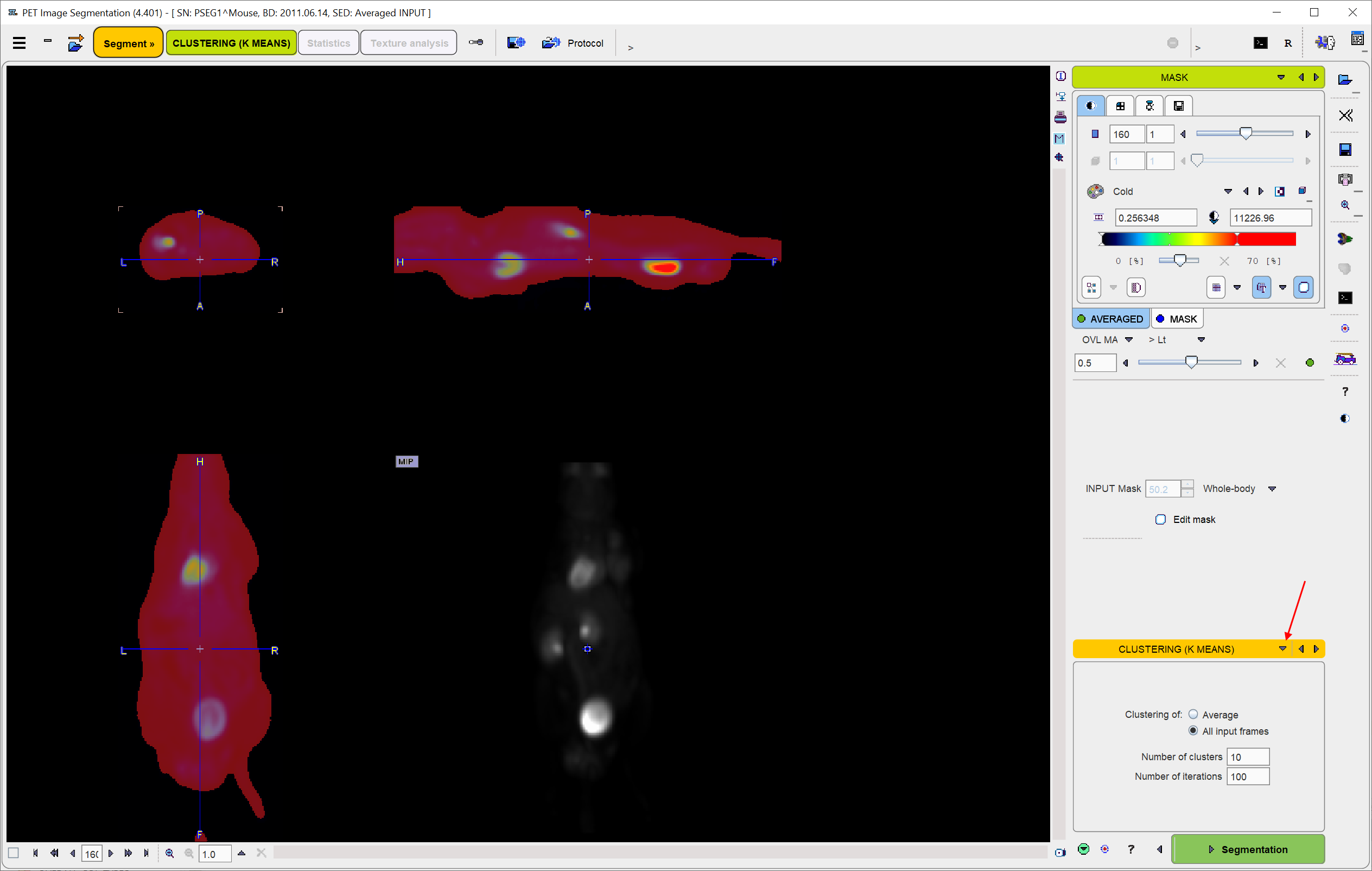Click the pin icon after Texture analysis
This screenshot has height=871, width=1372.
click(476, 43)
